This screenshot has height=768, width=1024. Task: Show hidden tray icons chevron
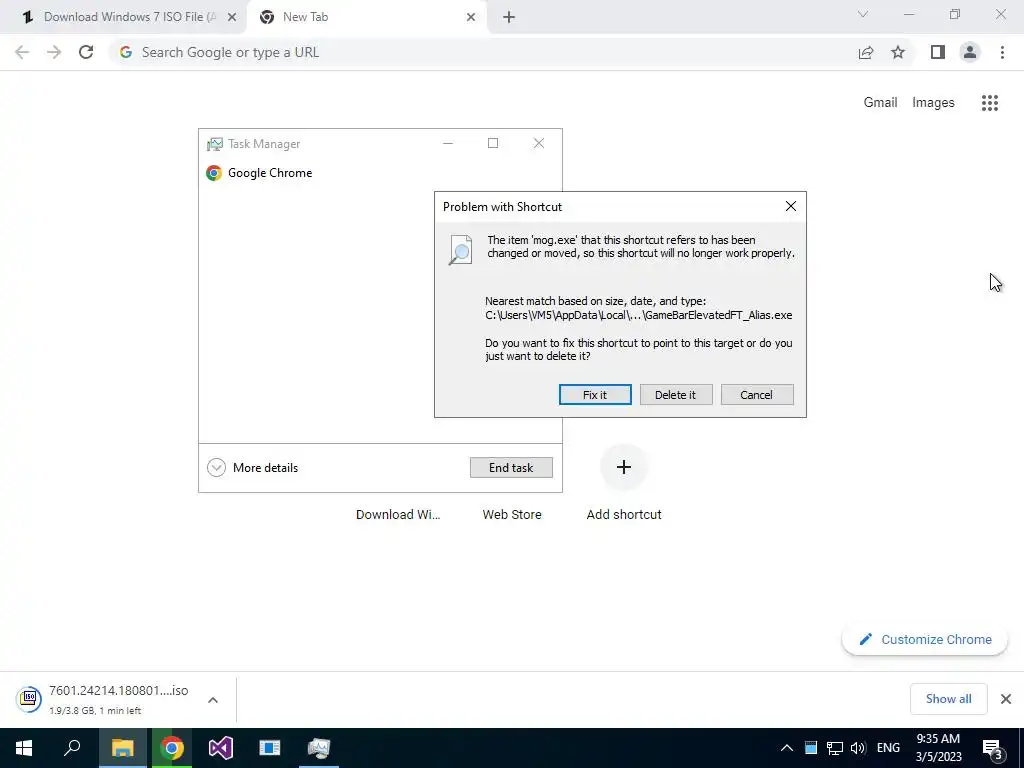[x=787, y=748]
